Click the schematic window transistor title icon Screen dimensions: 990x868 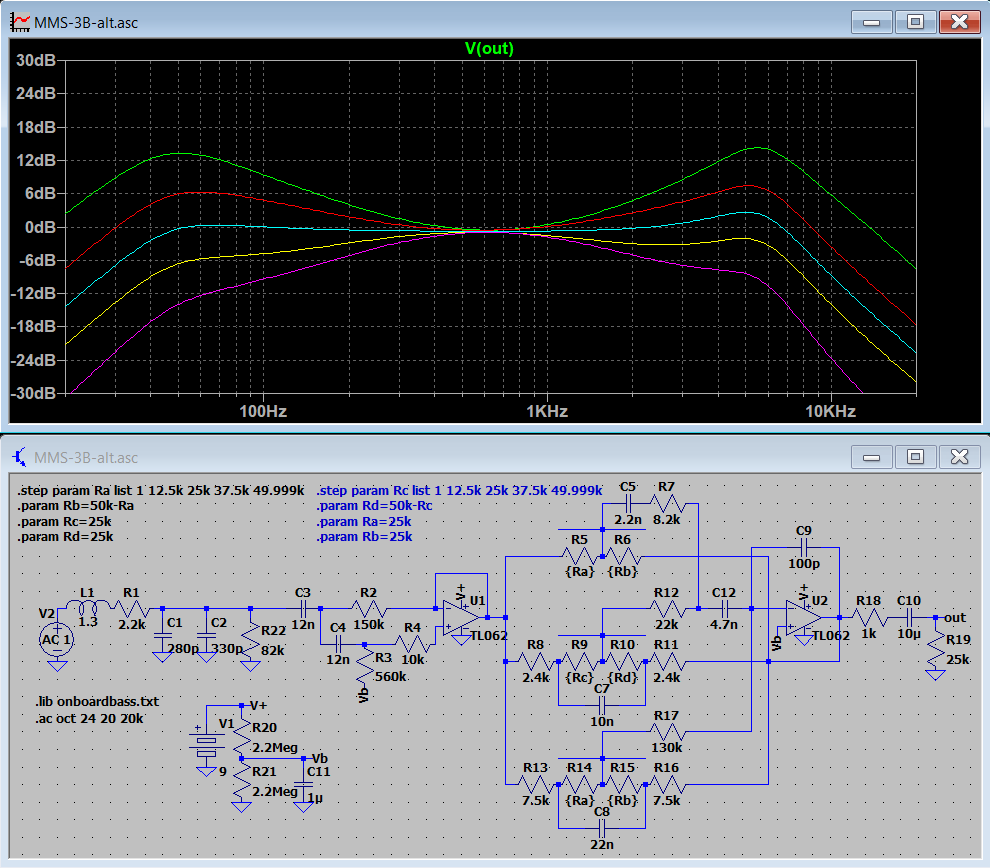tap(20, 457)
